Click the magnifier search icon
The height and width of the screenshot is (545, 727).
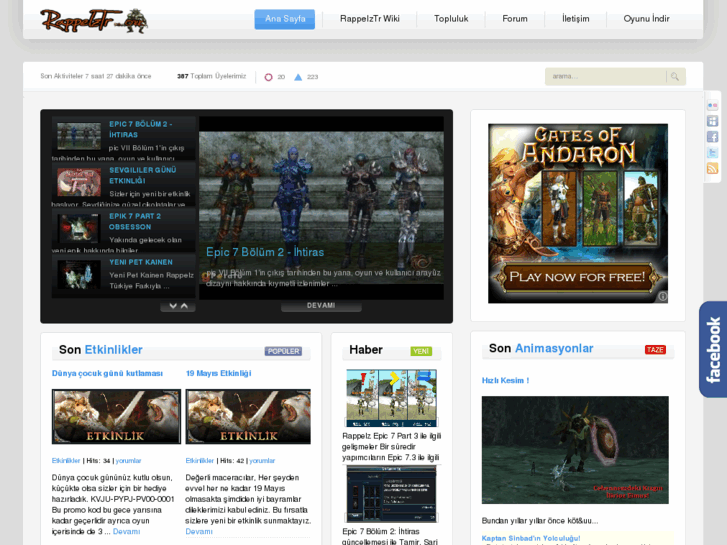[x=675, y=77]
